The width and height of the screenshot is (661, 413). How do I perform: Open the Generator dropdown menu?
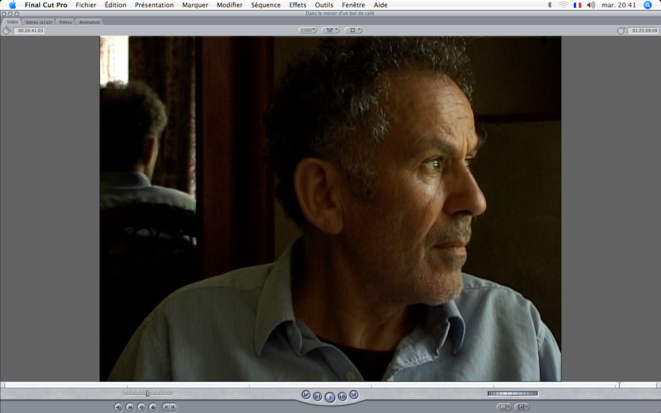click(522, 407)
